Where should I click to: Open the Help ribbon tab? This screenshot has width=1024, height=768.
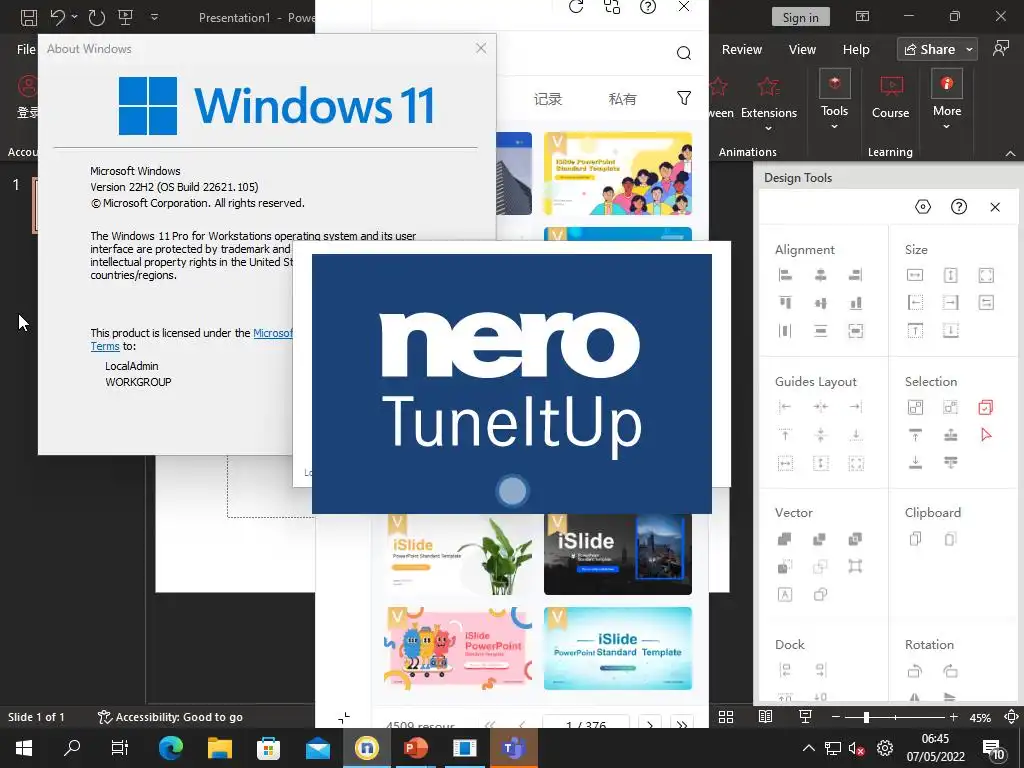point(856,50)
